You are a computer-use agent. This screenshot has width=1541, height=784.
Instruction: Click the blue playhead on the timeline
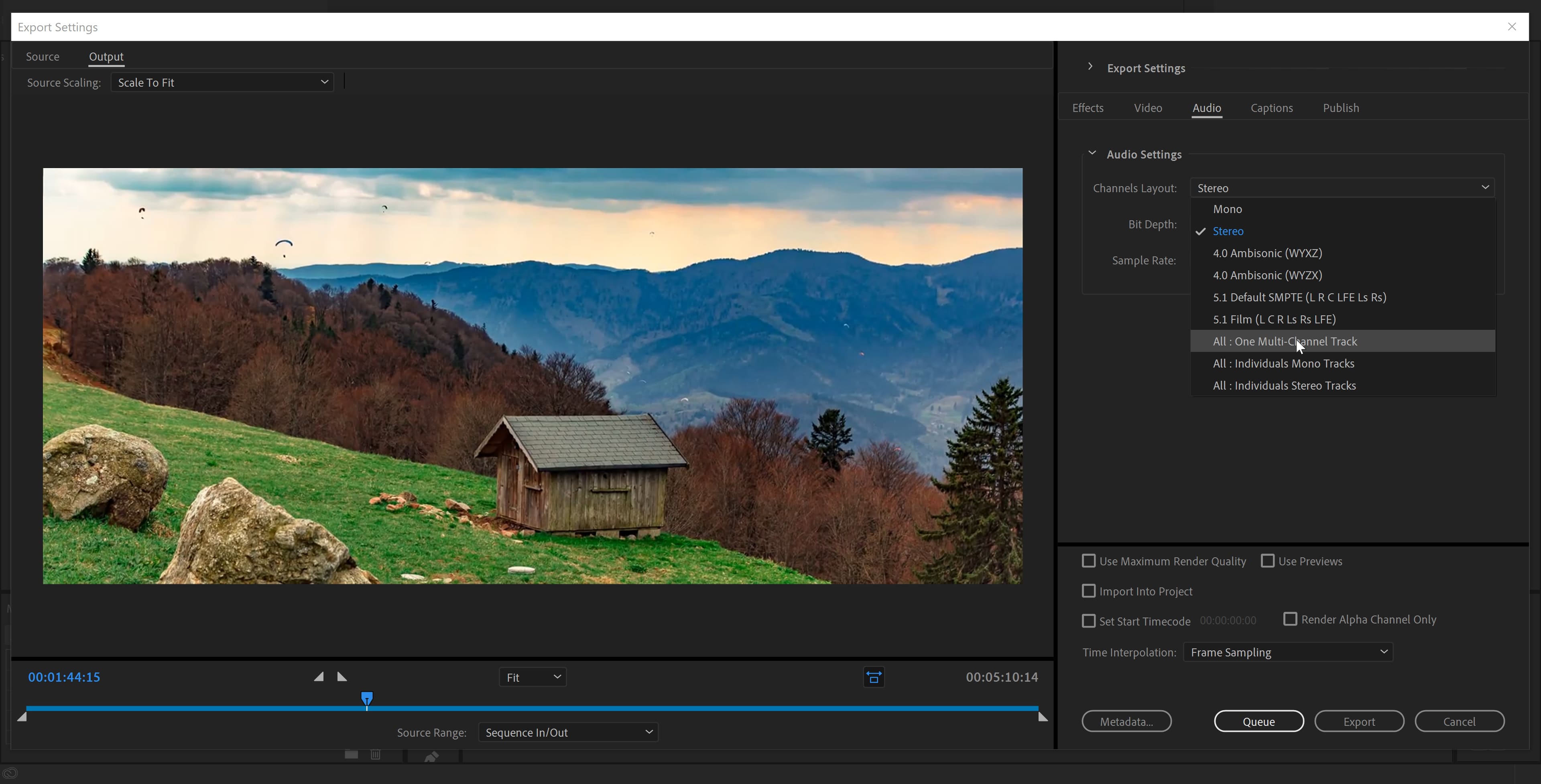tap(367, 698)
